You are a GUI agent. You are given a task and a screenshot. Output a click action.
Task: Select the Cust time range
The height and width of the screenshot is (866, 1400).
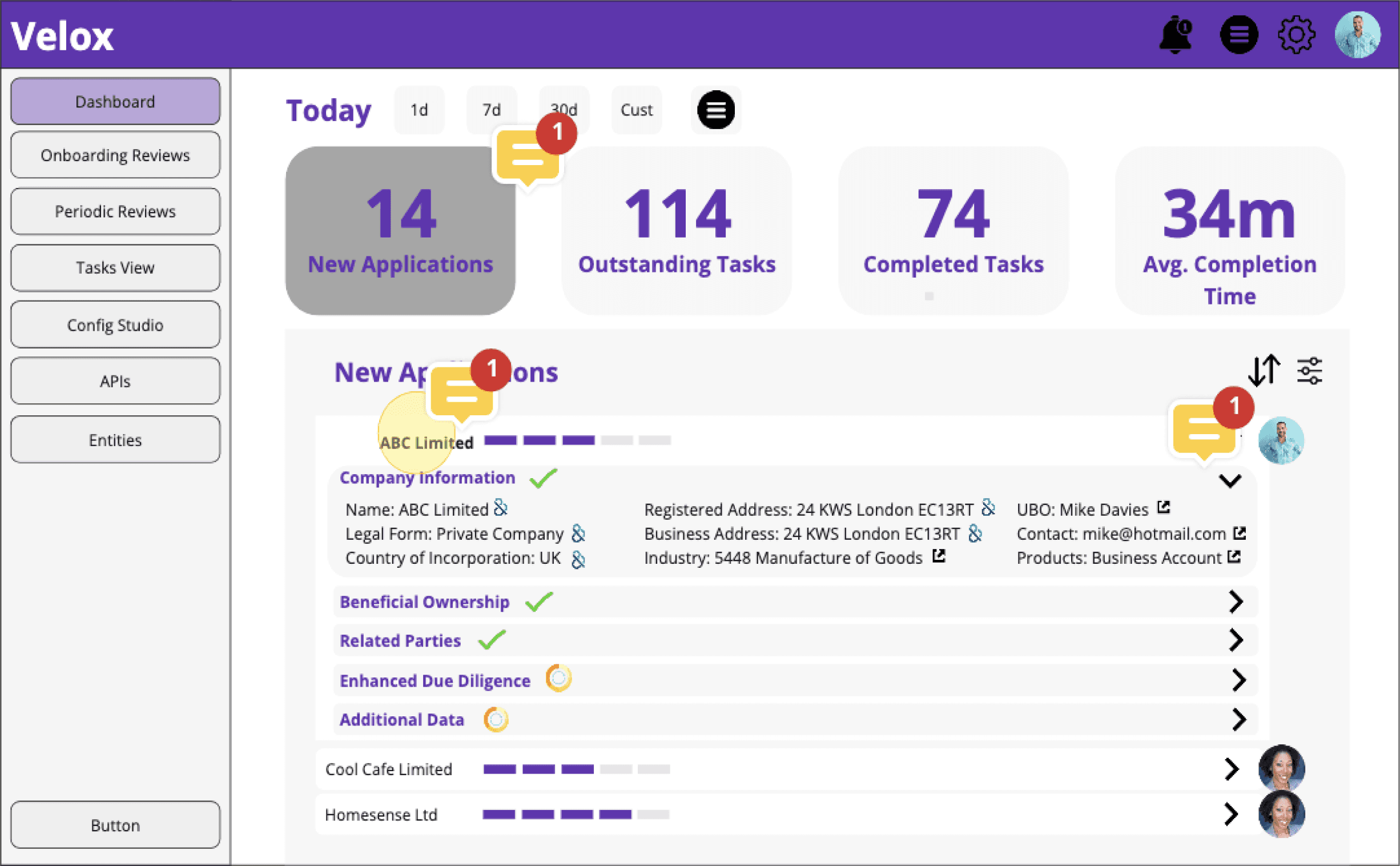[636, 110]
